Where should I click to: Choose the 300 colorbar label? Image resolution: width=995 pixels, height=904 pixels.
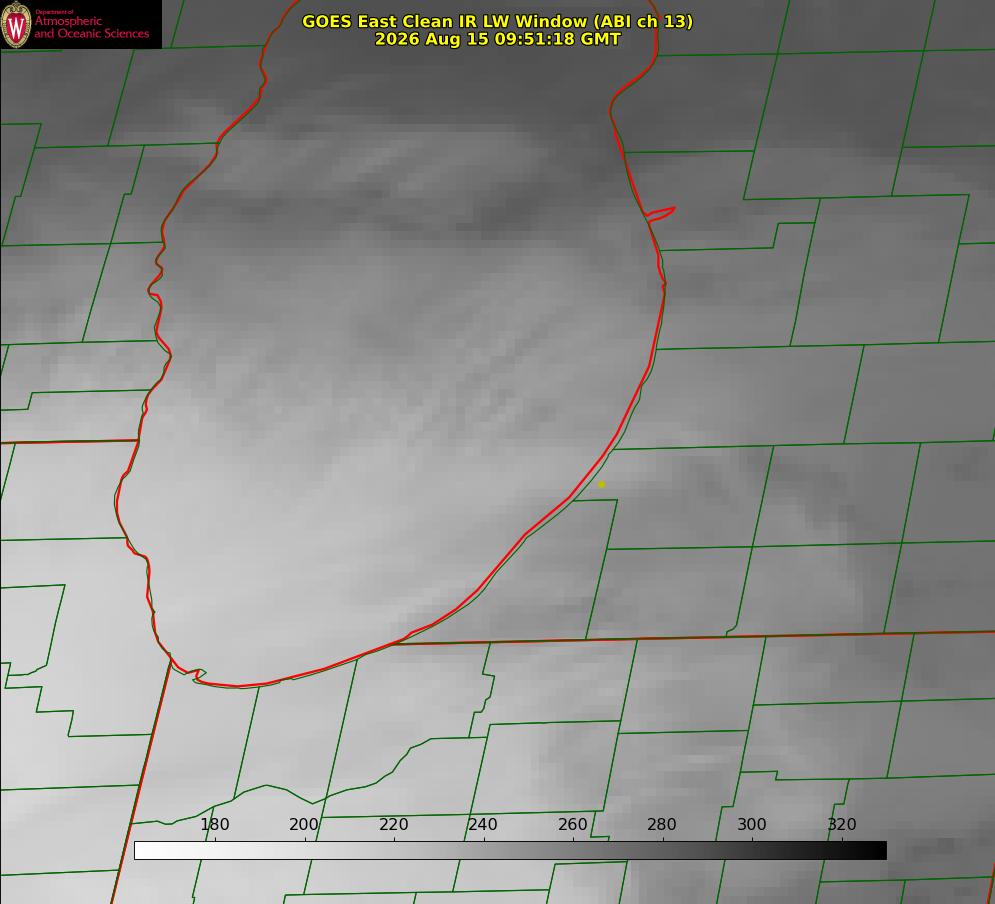pos(752,824)
